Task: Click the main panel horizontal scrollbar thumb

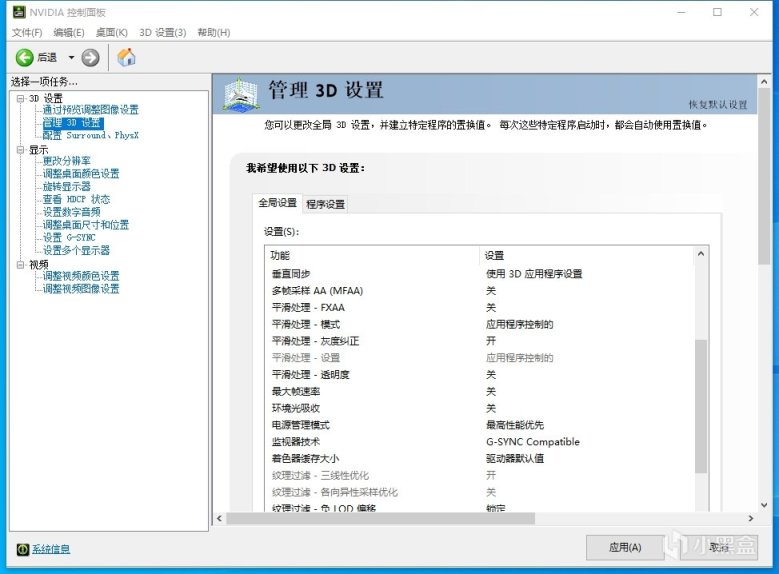Action: click(x=381, y=518)
